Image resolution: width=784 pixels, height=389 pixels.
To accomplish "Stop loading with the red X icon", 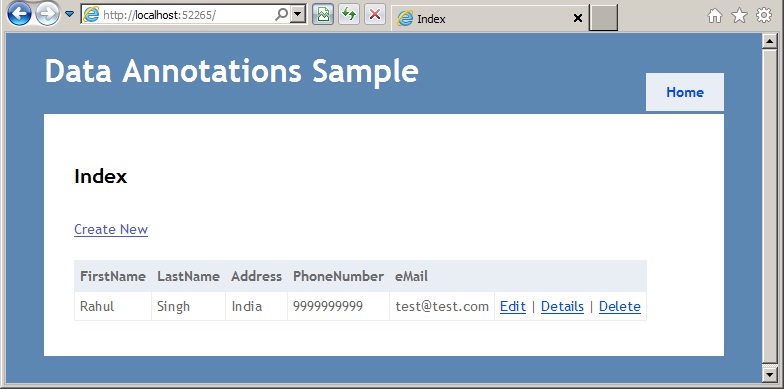I will click(374, 14).
